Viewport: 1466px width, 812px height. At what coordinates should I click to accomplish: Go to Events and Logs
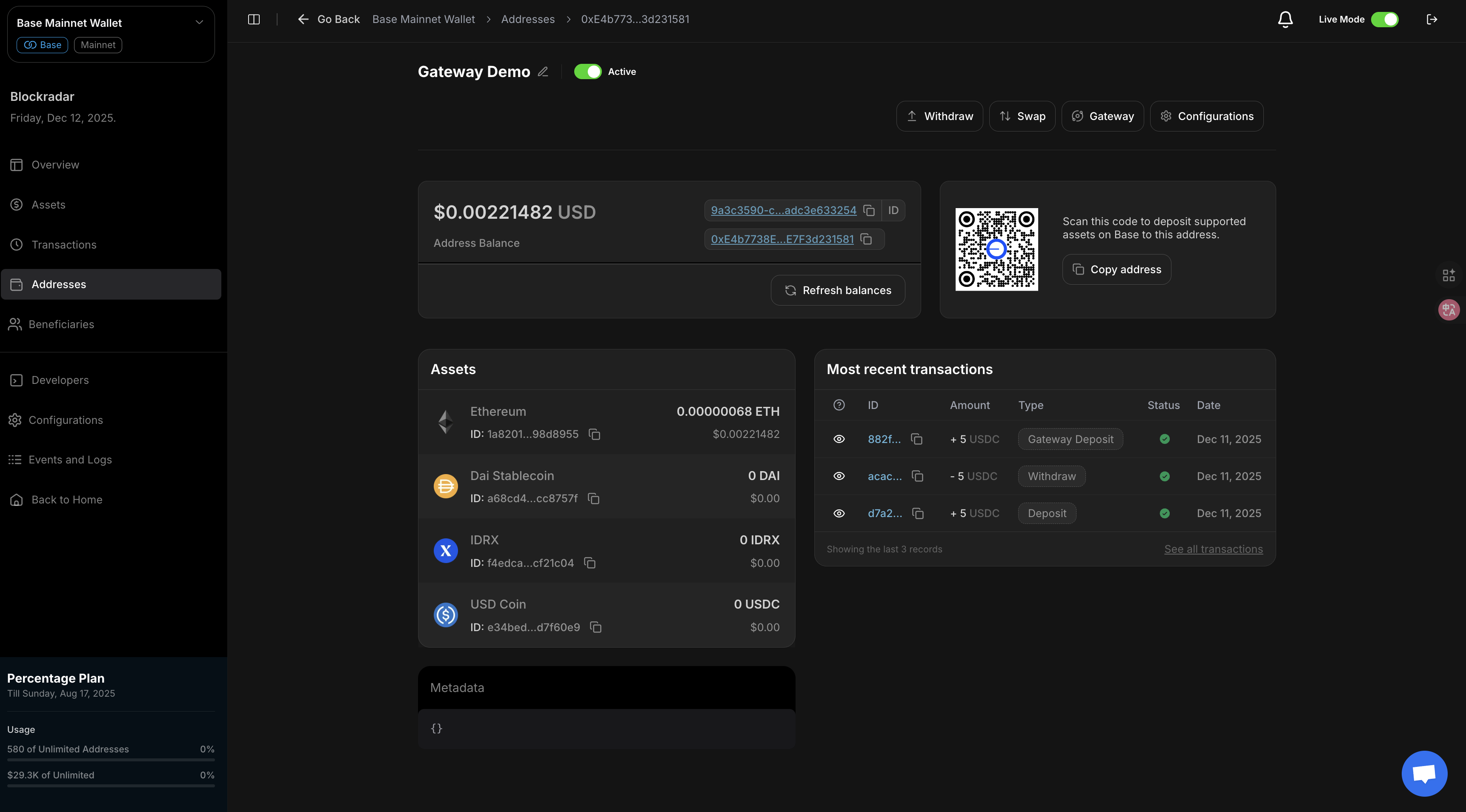tap(70, 460)
